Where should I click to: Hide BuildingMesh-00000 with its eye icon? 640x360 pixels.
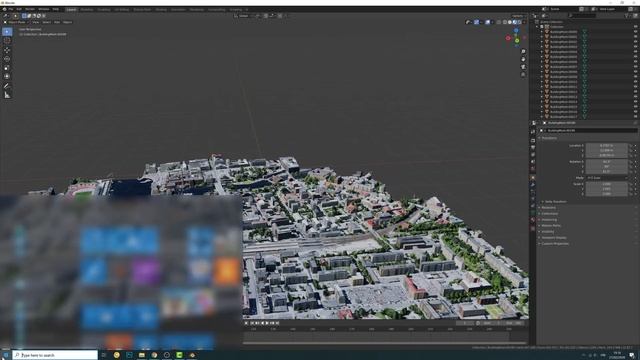[x=636, y=32]
